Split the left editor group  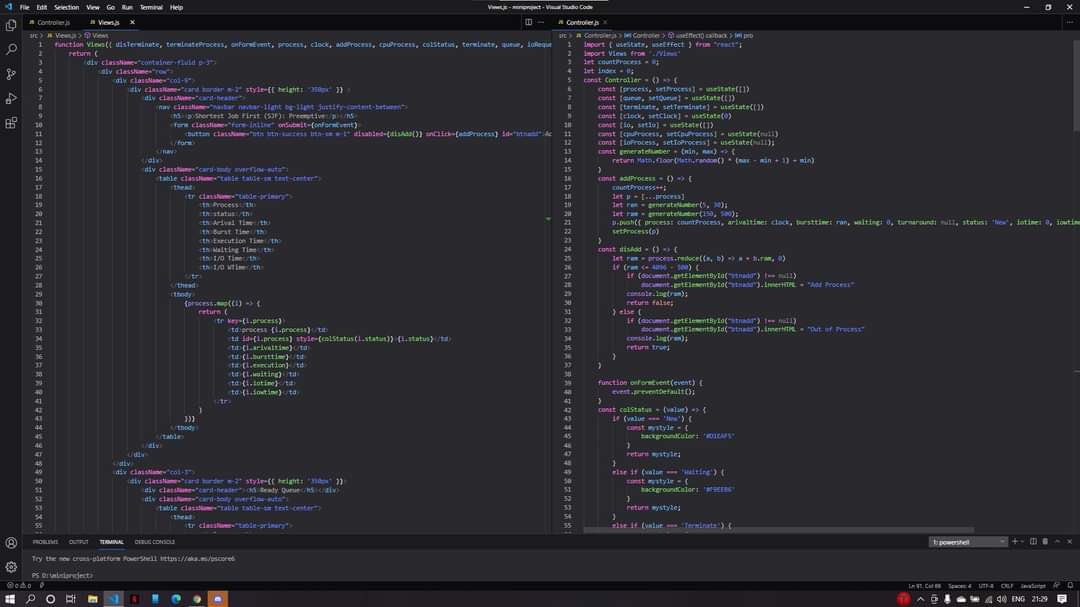click(528, 22)
